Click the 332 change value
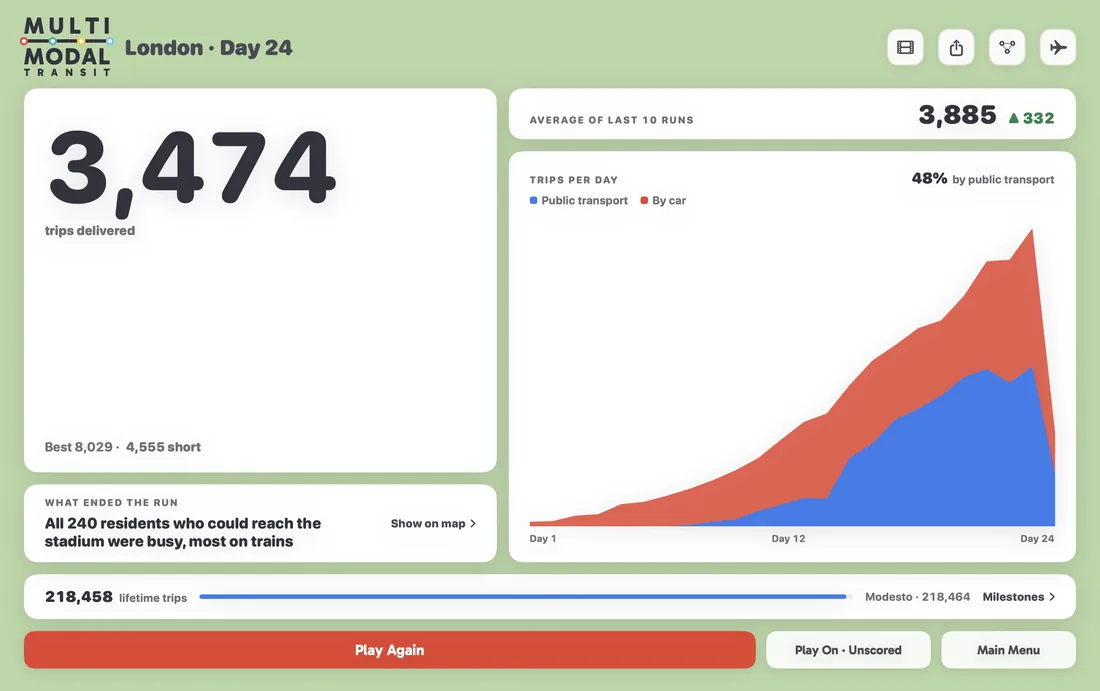Screen dimensions: 1100x691 pyautogui.click(x=1038, y=118)
